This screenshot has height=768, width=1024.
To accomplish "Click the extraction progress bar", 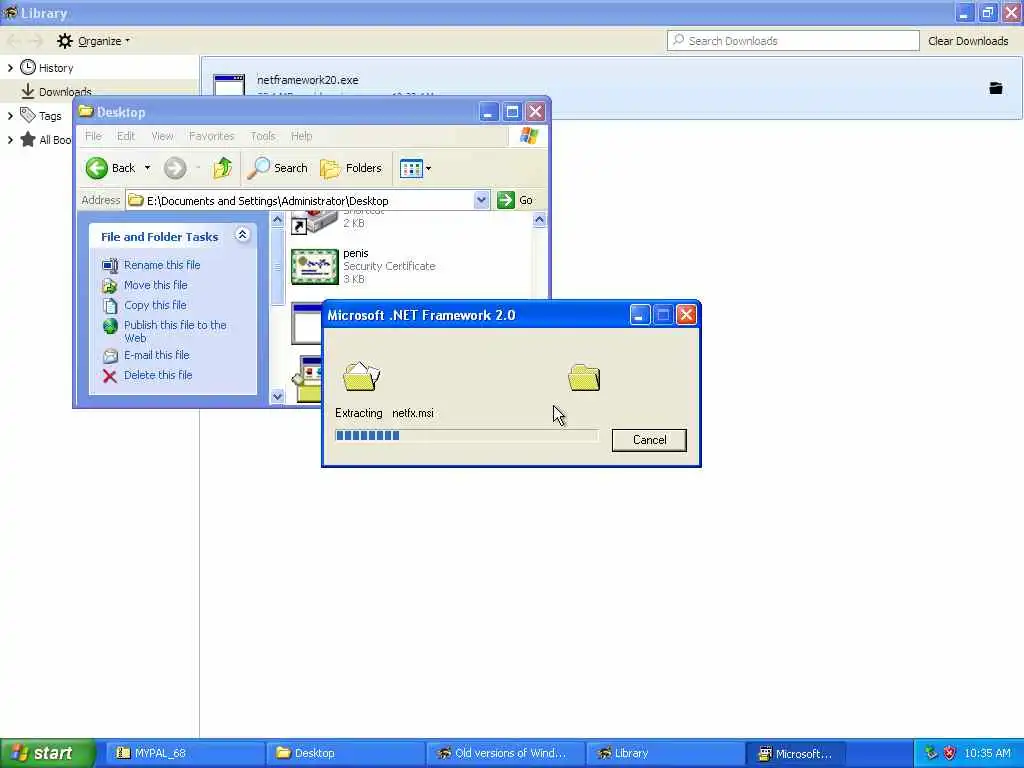I will [x=466, y=436].
